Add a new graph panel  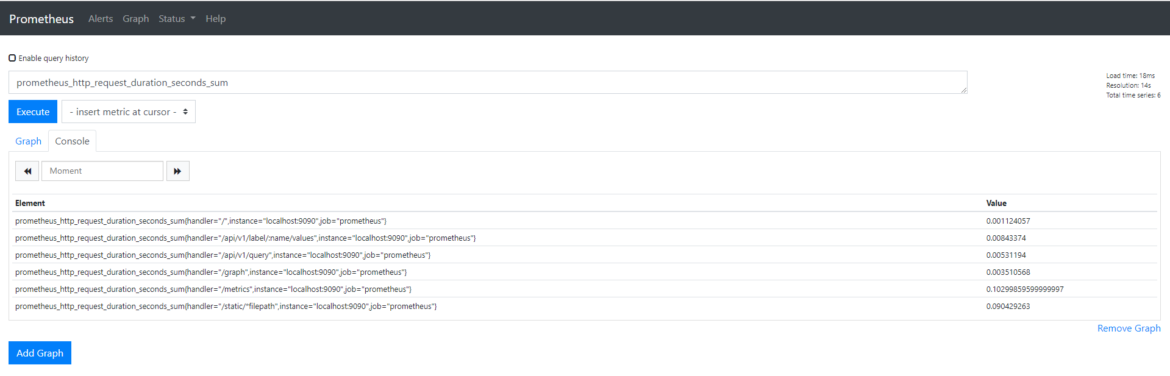coord(40,353)
